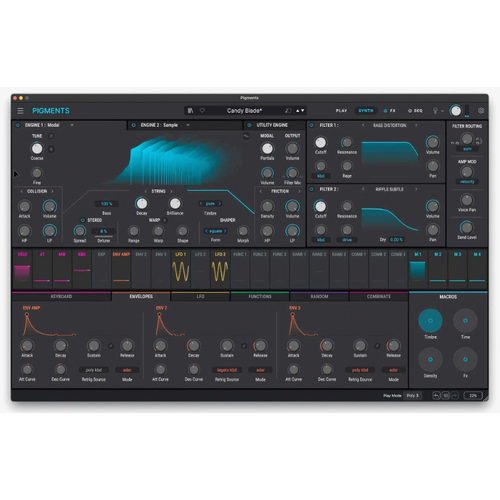Click previous arrow beside FRICTION
Image resolution: width=500 pixels, height=500 pixels.
(x=261, y=191)
